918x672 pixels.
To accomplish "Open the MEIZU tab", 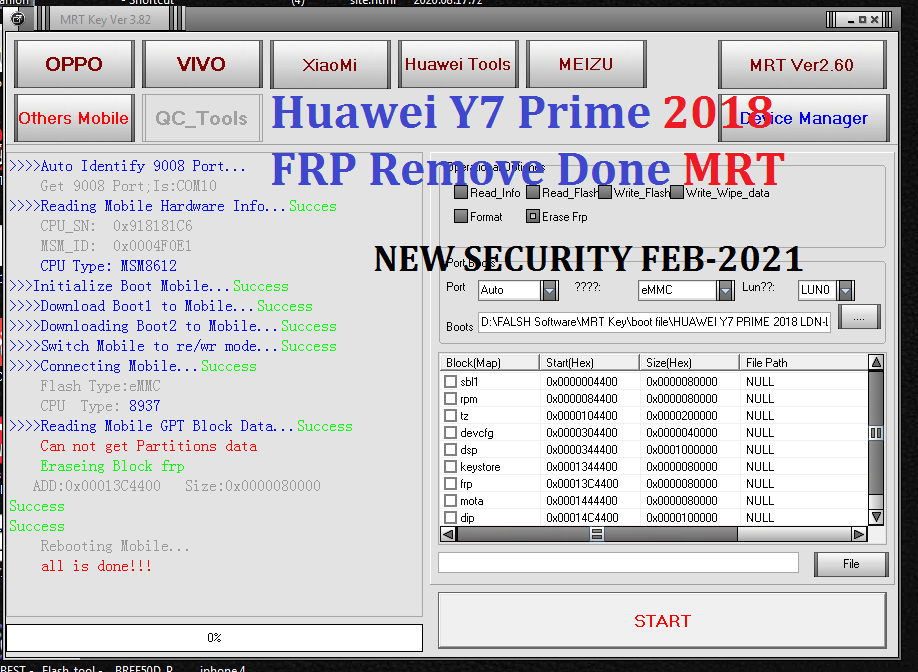I will [x=586, y=64].
